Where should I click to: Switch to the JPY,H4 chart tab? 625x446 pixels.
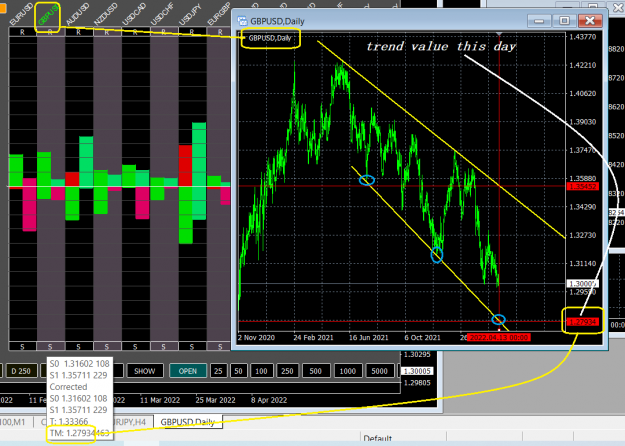(130, 422)
